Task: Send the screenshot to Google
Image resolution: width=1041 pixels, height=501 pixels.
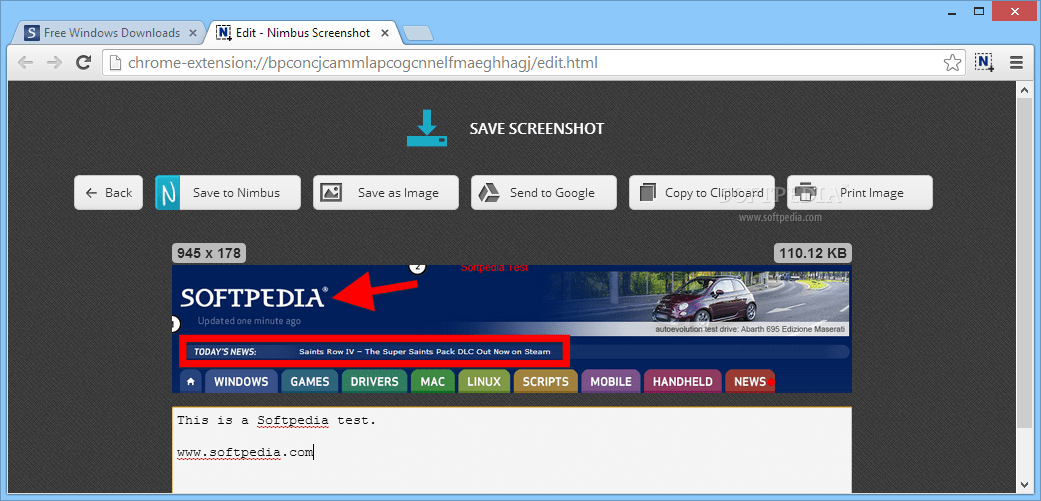Action: coord(544,193)
